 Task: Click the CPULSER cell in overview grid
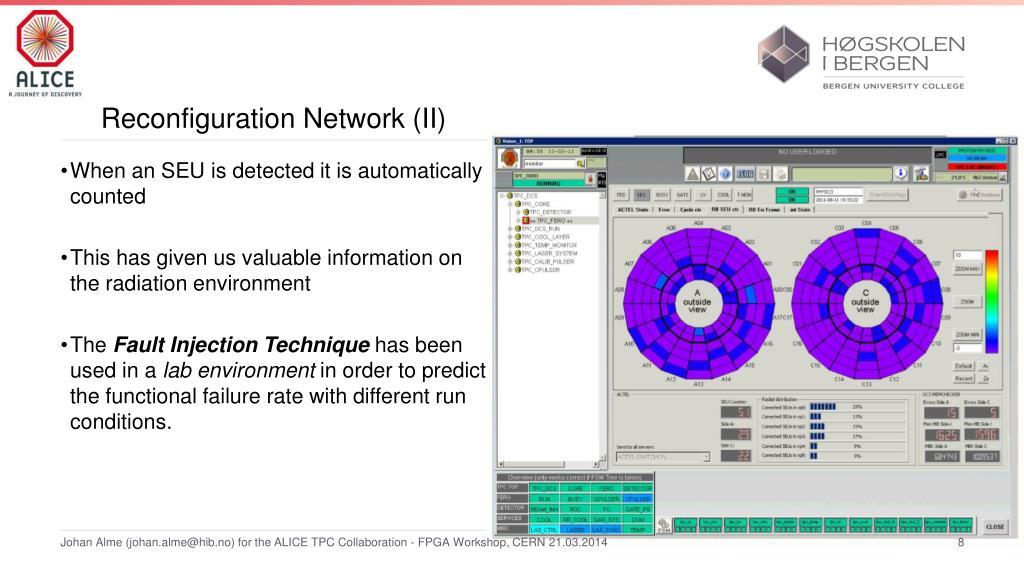pos(637,498)
